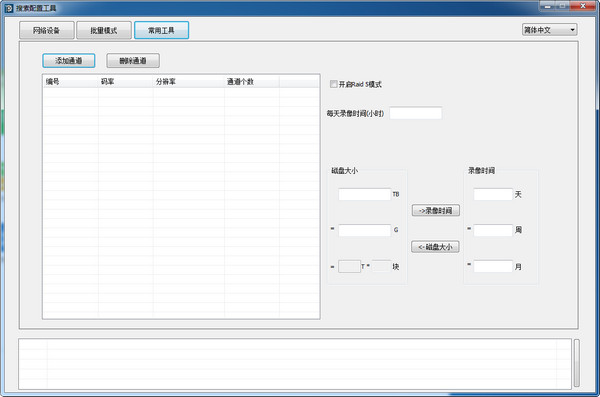The width and height of the screenshot is (600, 397).
Task: Focus the 录像时间 天 input field
Action: pyautogui.click(x=493, y=194)
